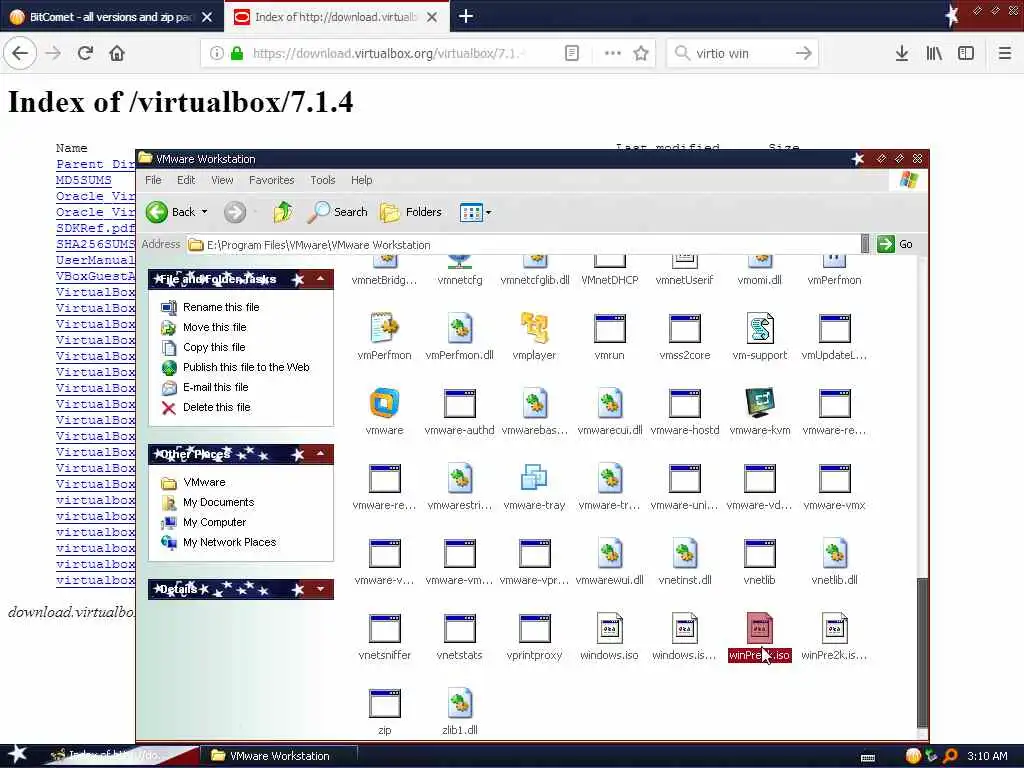Select the vnetlib.dll file
The width and height of the screenshot is (1024, 768).
coord(835,553)
